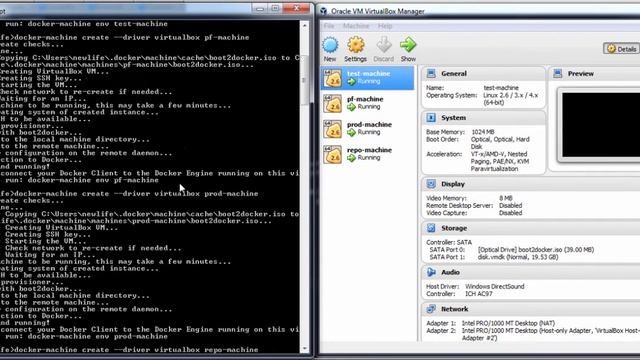Select repo-machine in the VM list
The width and height of the screenshot is (640, 360).
click(367, 154)
